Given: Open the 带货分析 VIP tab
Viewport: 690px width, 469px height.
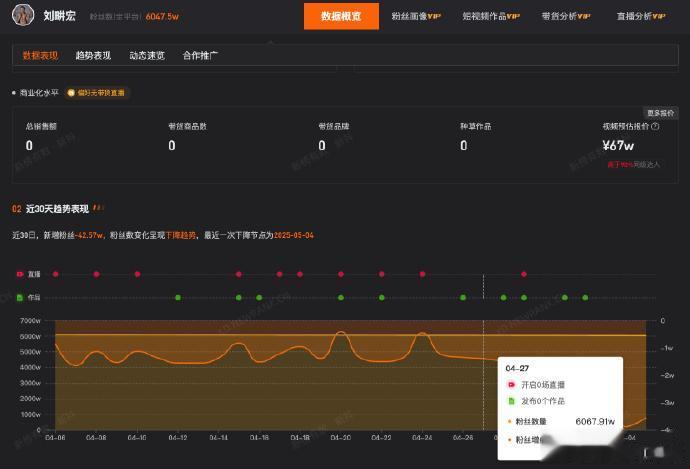Looking at the screenshot, I should click(x=566, y=16).
